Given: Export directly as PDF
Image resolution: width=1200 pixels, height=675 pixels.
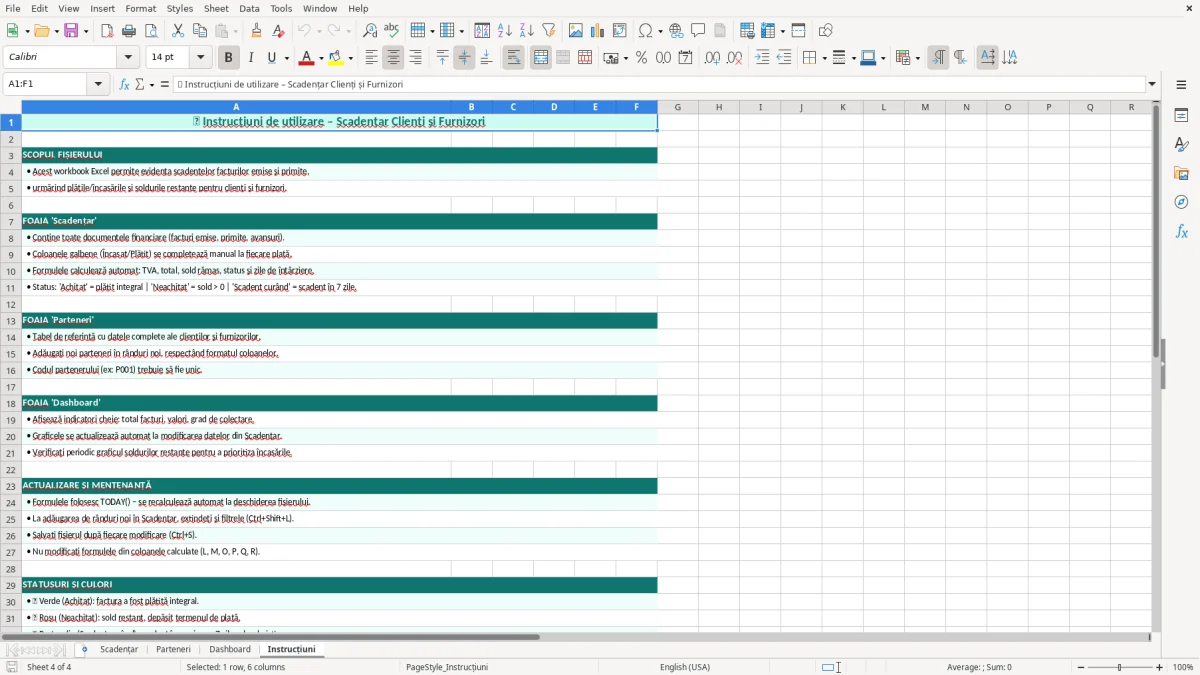Looking at the screenshot, I should (x=107, y=31).
